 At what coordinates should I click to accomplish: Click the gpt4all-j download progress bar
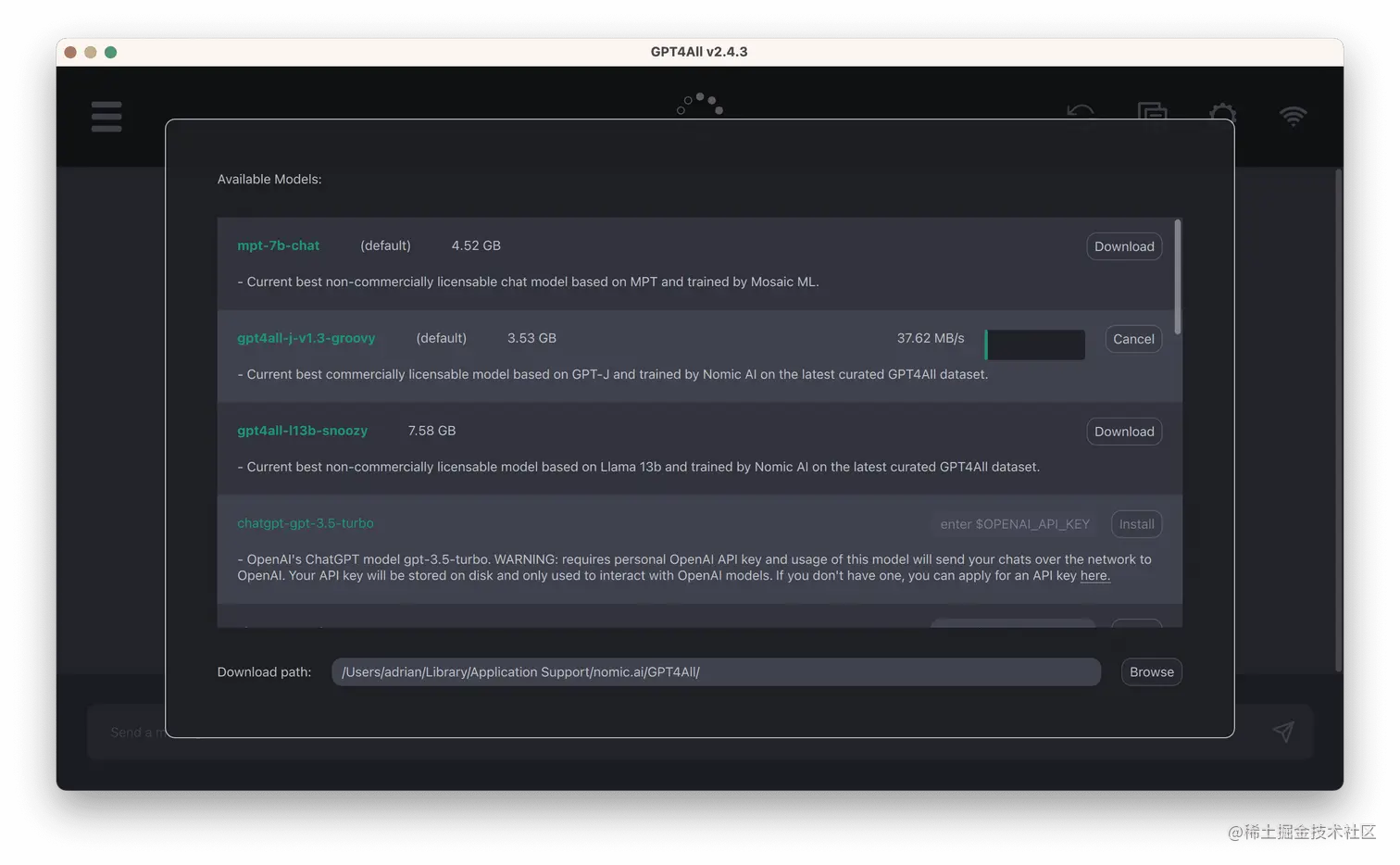[x=1035, y=345]
